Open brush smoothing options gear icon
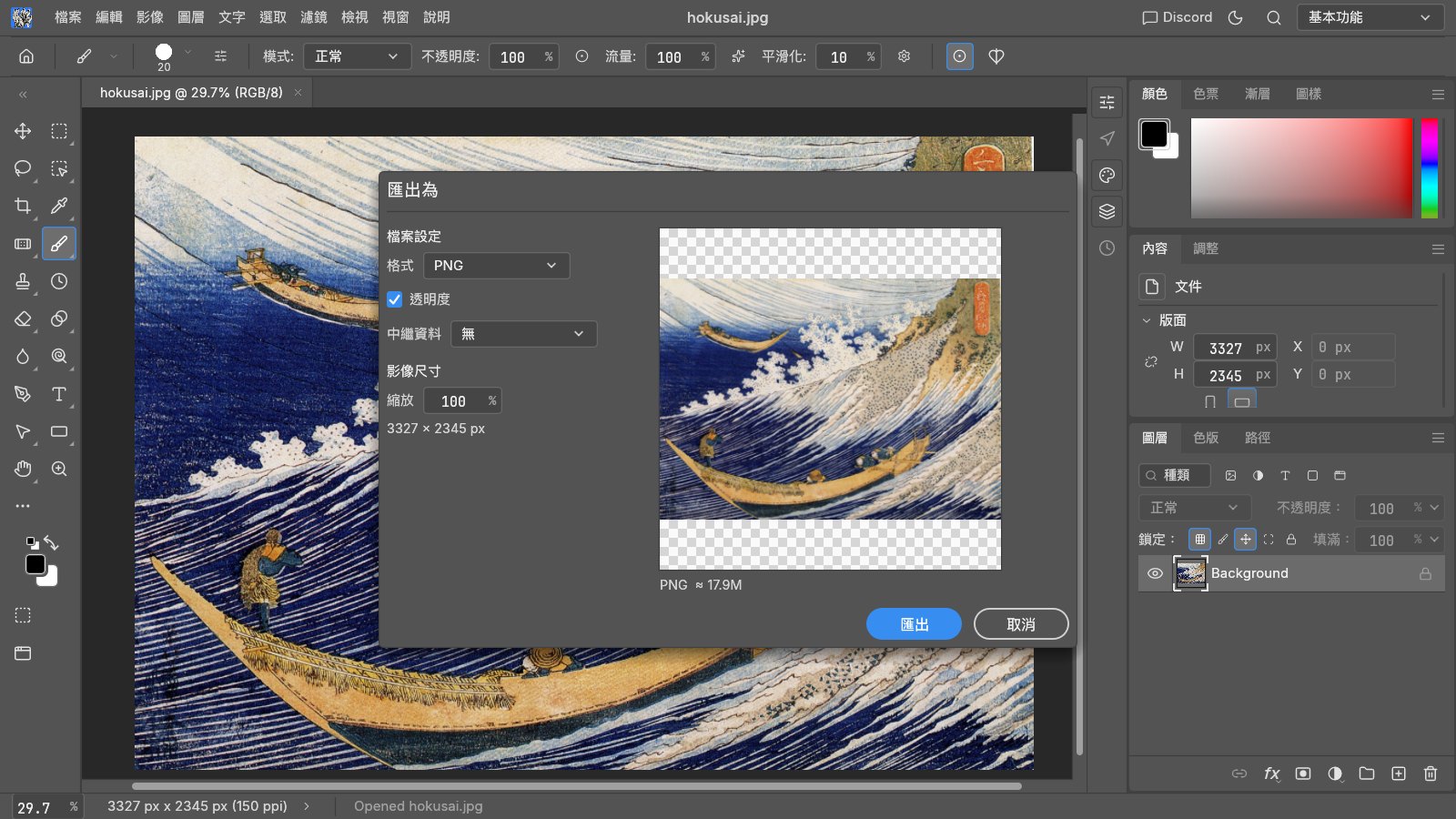This screenshot has width=1456, height=819. click(x=904, y=56)
